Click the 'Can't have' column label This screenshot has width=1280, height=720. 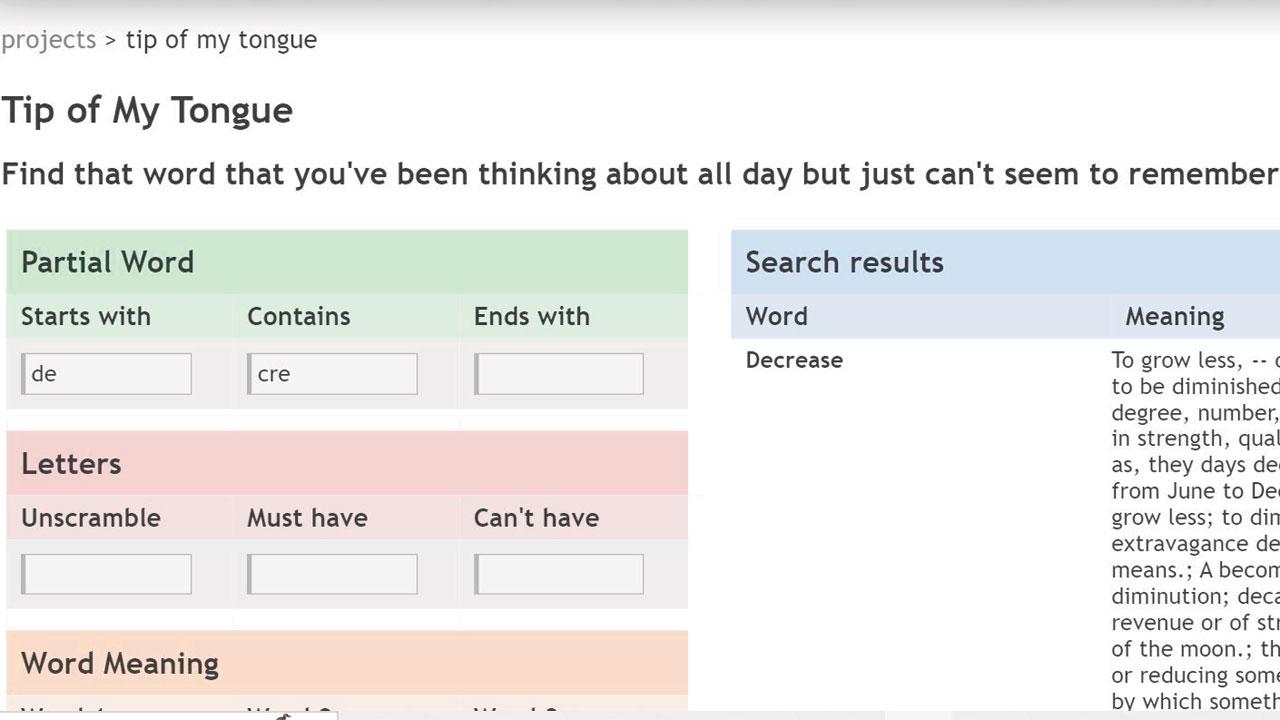click(x=536, y=517)
